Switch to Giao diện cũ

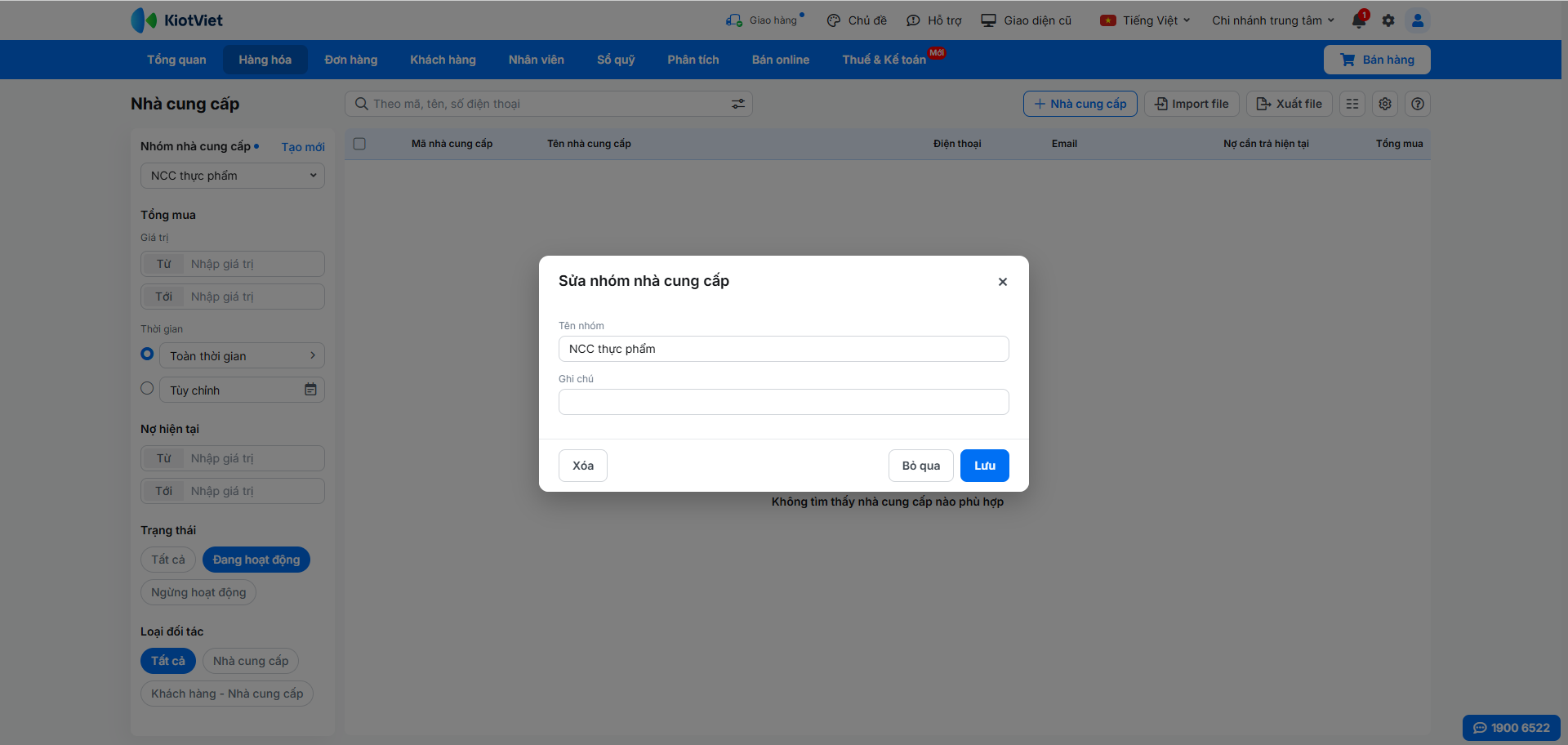pyautogui.click(x=1027, y=20)
